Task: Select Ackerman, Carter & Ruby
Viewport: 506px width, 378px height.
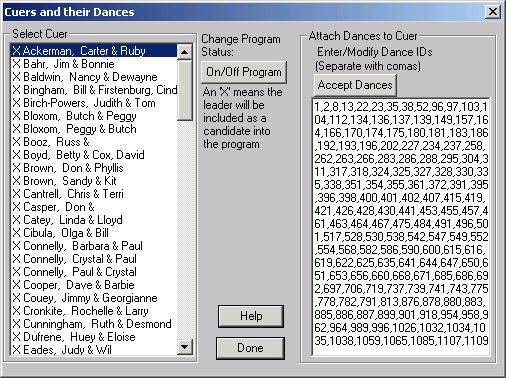Action: (x=94, y=51)
